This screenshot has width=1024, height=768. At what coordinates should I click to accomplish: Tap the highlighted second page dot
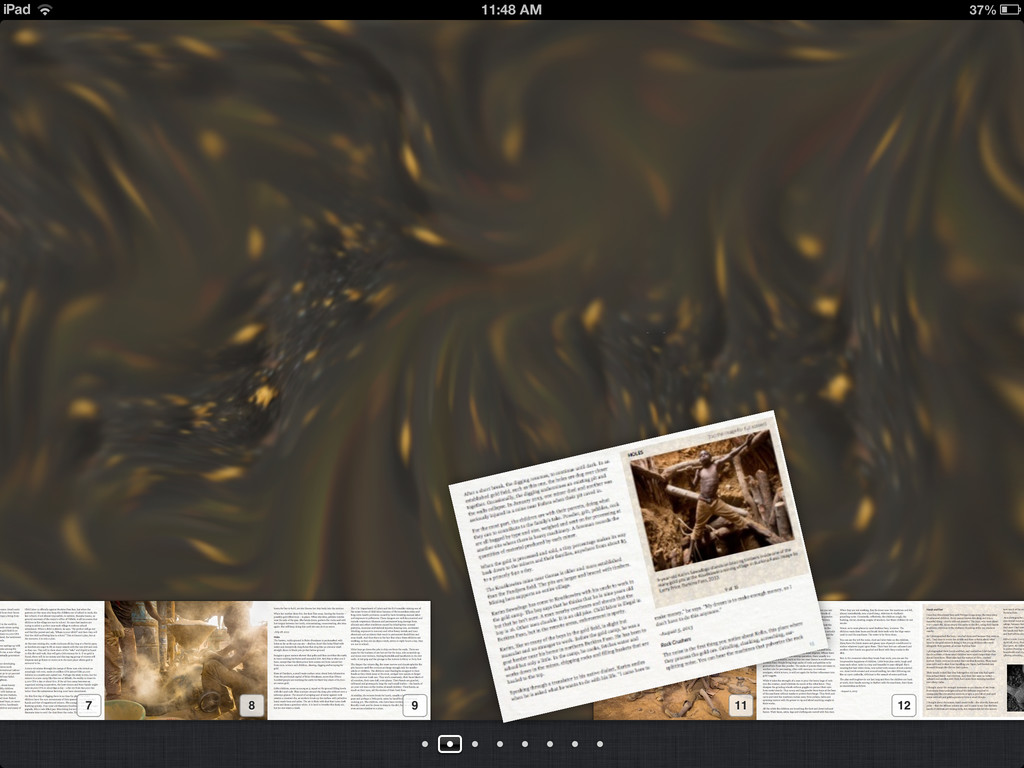point(450,744)
